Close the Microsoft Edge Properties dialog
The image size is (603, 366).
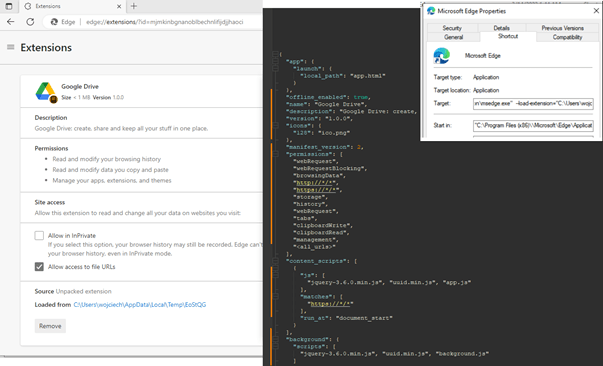pyautogui.click(x=596, y=11)
